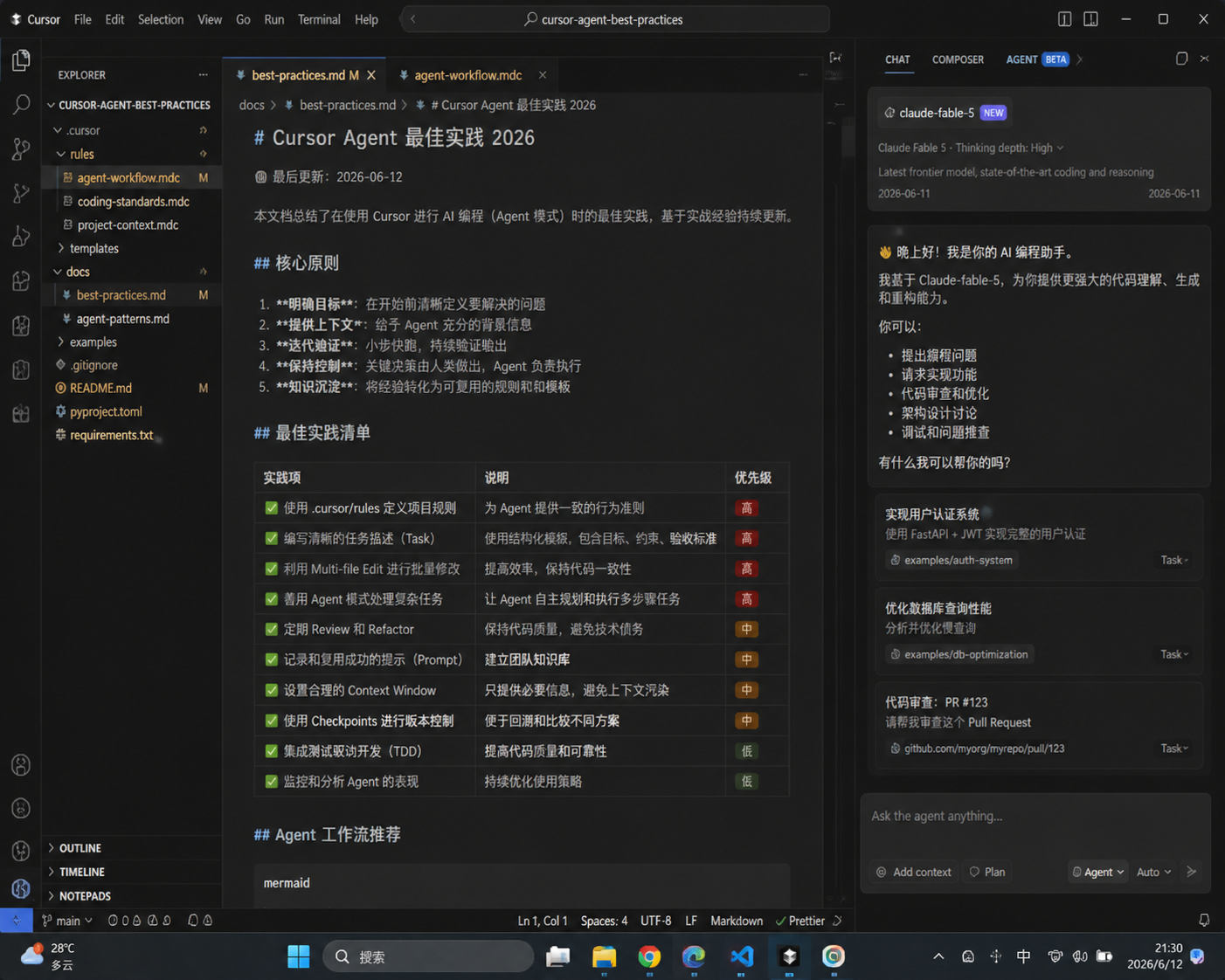Viewport: 1225px width, 980px height.
Task: Switch to the COMPOSER tab
Action: (x=958, y=59)
